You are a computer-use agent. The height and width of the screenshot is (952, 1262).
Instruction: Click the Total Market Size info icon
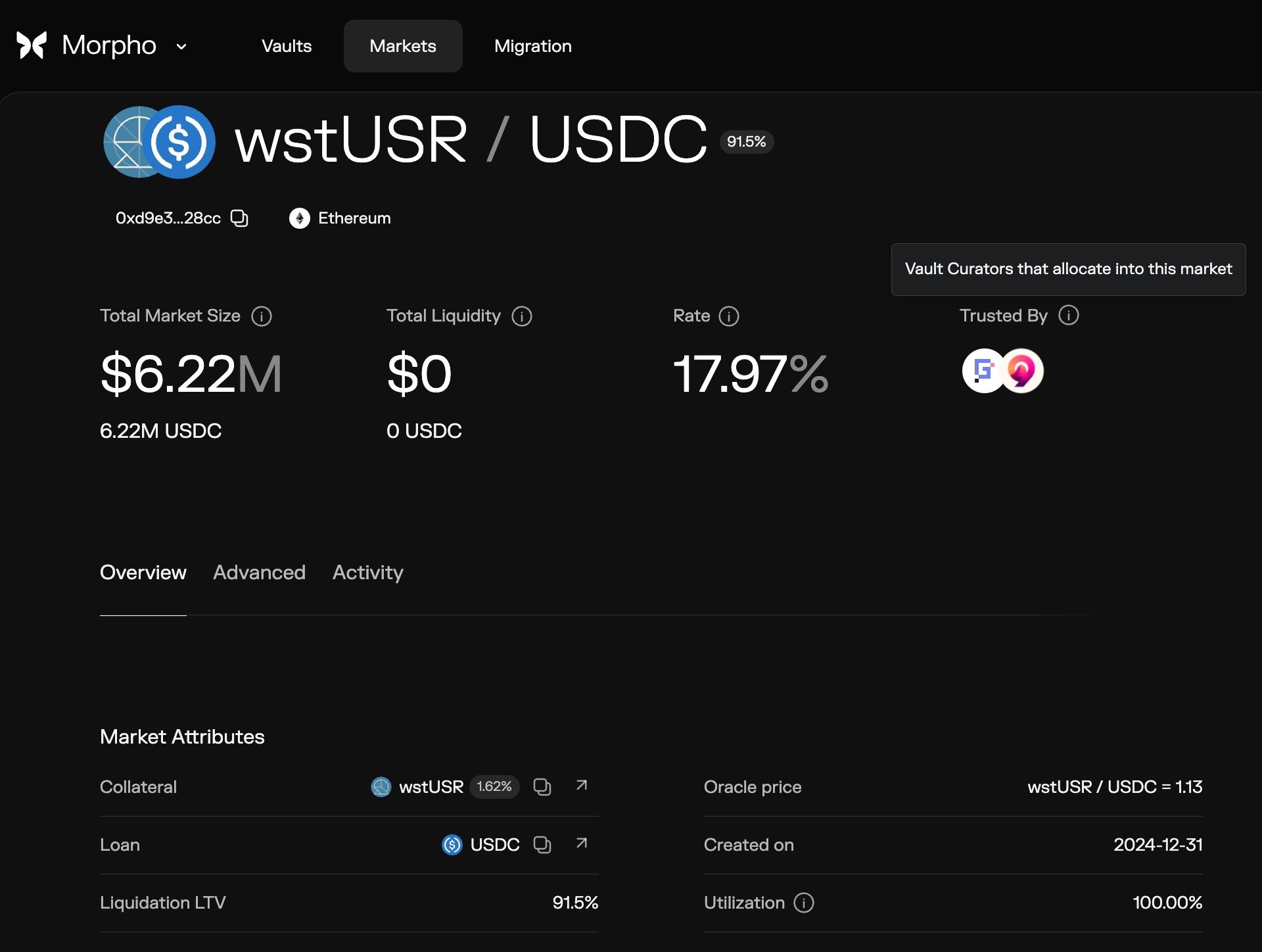pos(262,316)
